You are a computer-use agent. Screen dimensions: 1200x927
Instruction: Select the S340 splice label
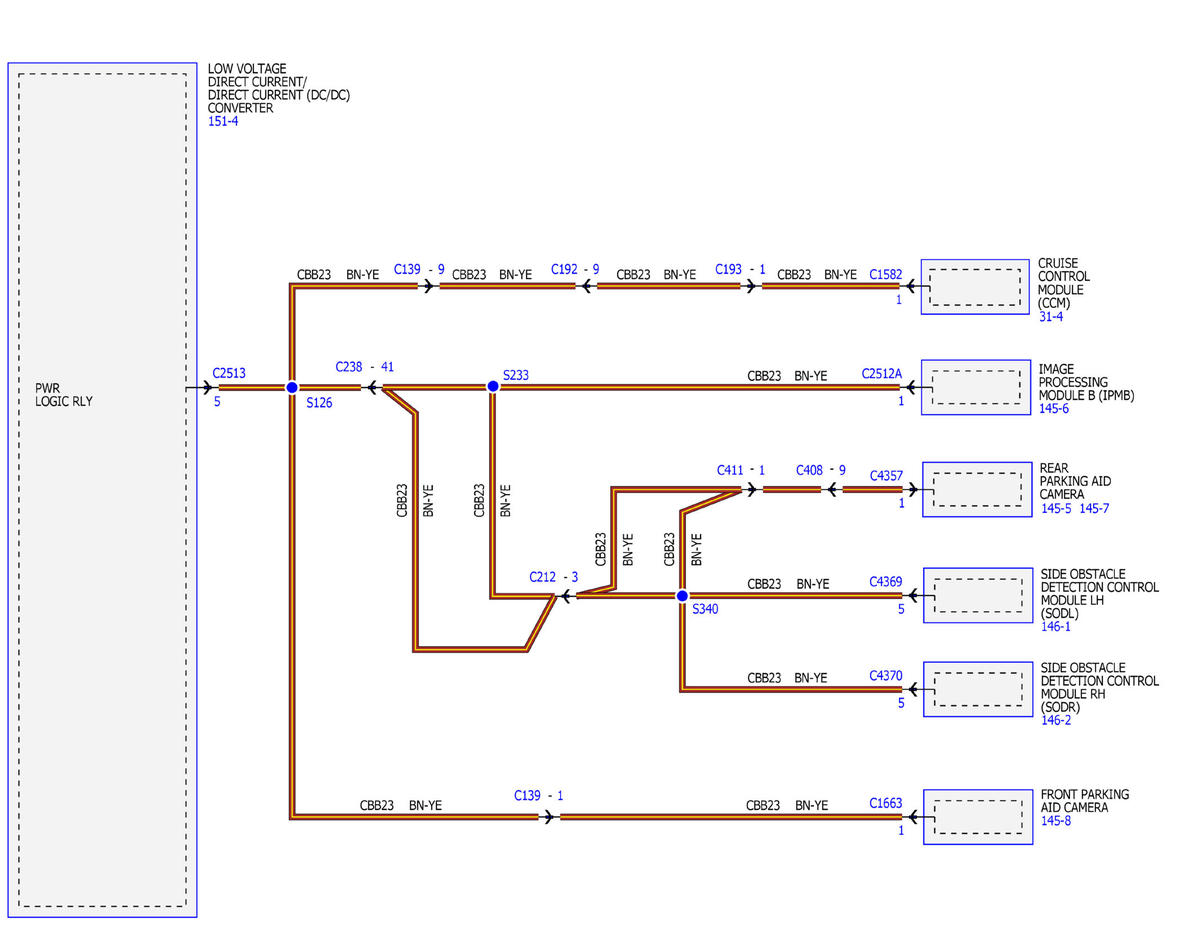pyautogui.click(x=705, y=608)
